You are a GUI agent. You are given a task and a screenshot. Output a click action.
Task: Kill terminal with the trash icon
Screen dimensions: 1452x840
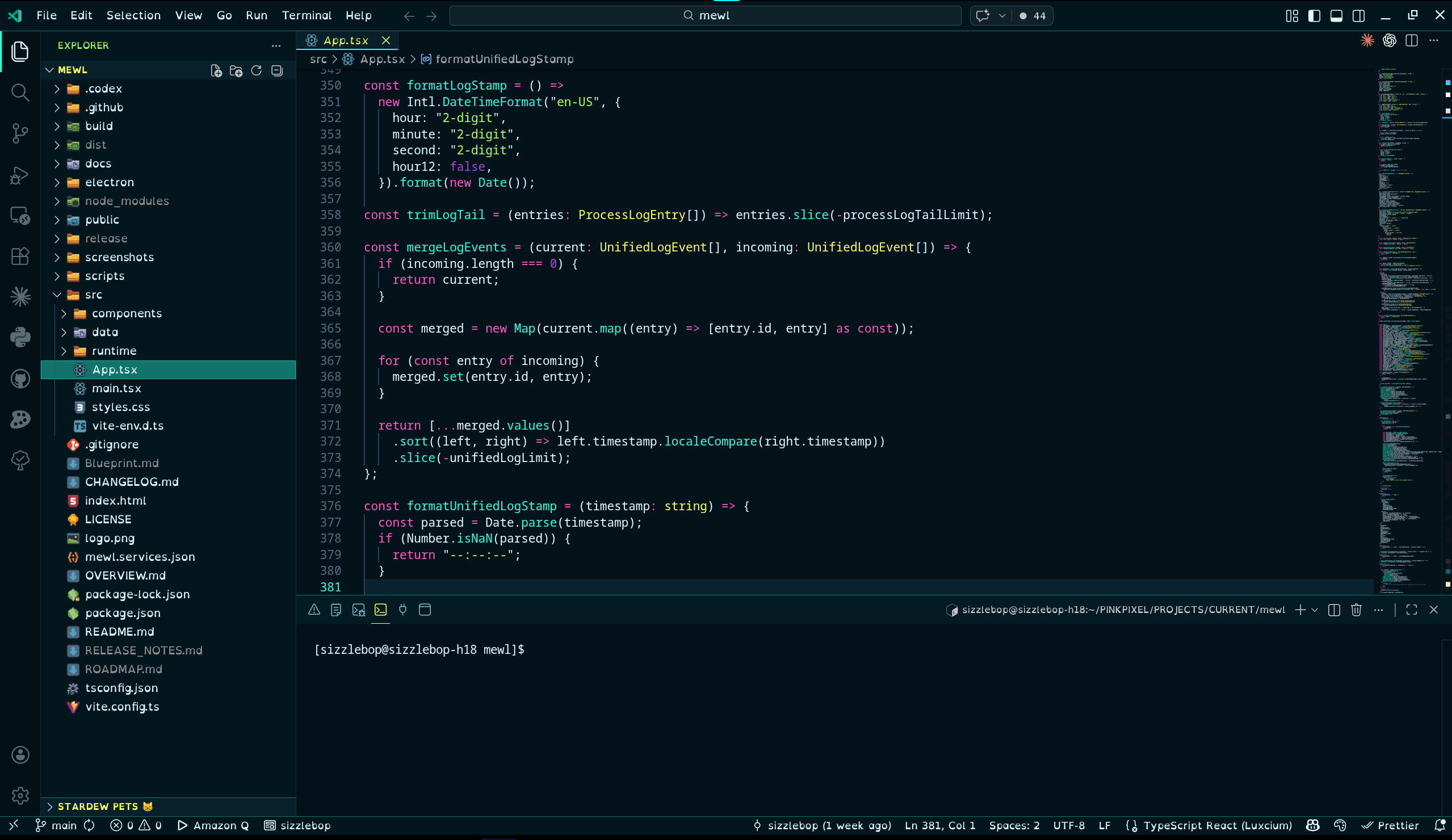[1356, 610]
